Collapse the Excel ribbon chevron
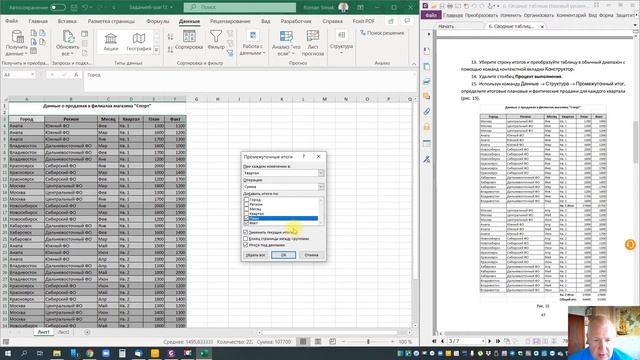 413,64
